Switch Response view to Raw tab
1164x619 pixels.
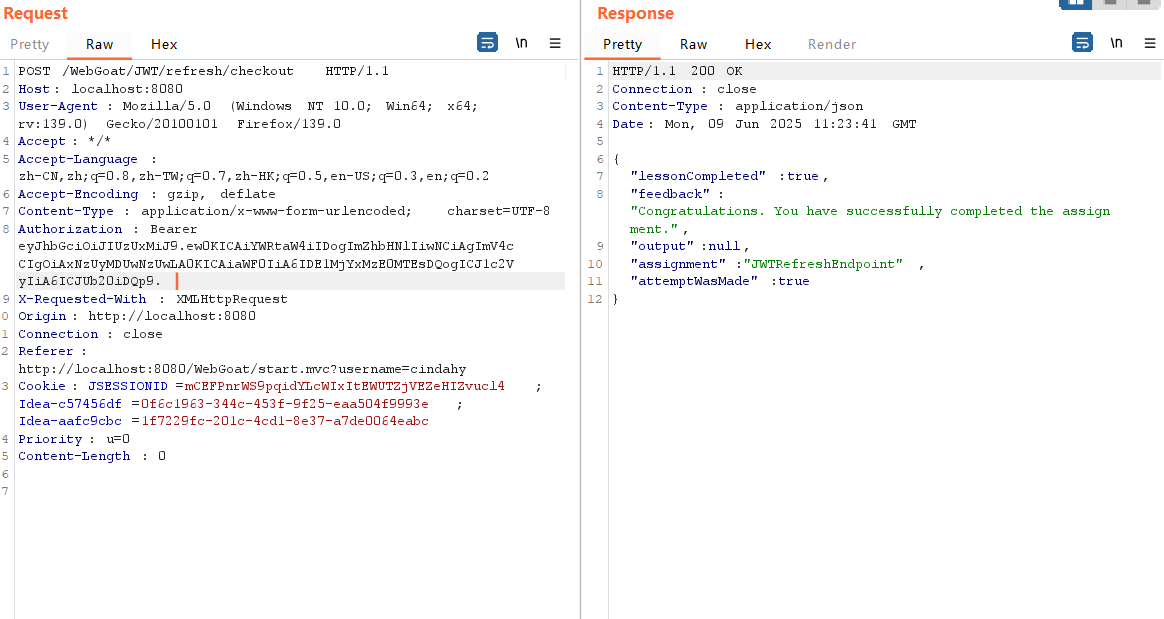693,44
